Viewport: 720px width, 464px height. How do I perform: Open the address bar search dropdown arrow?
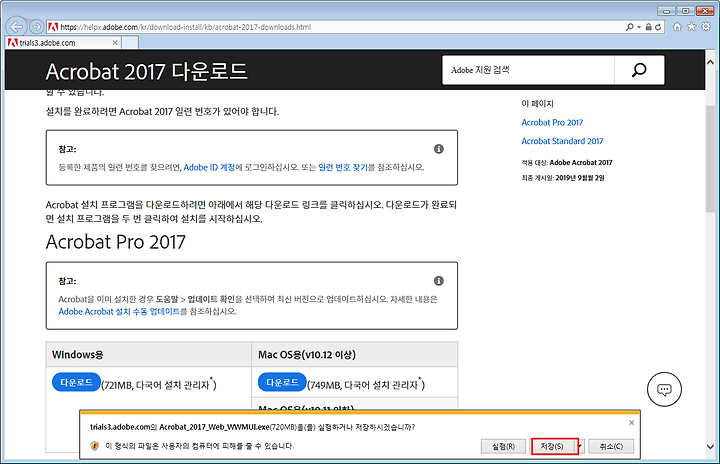pos(639,28)
